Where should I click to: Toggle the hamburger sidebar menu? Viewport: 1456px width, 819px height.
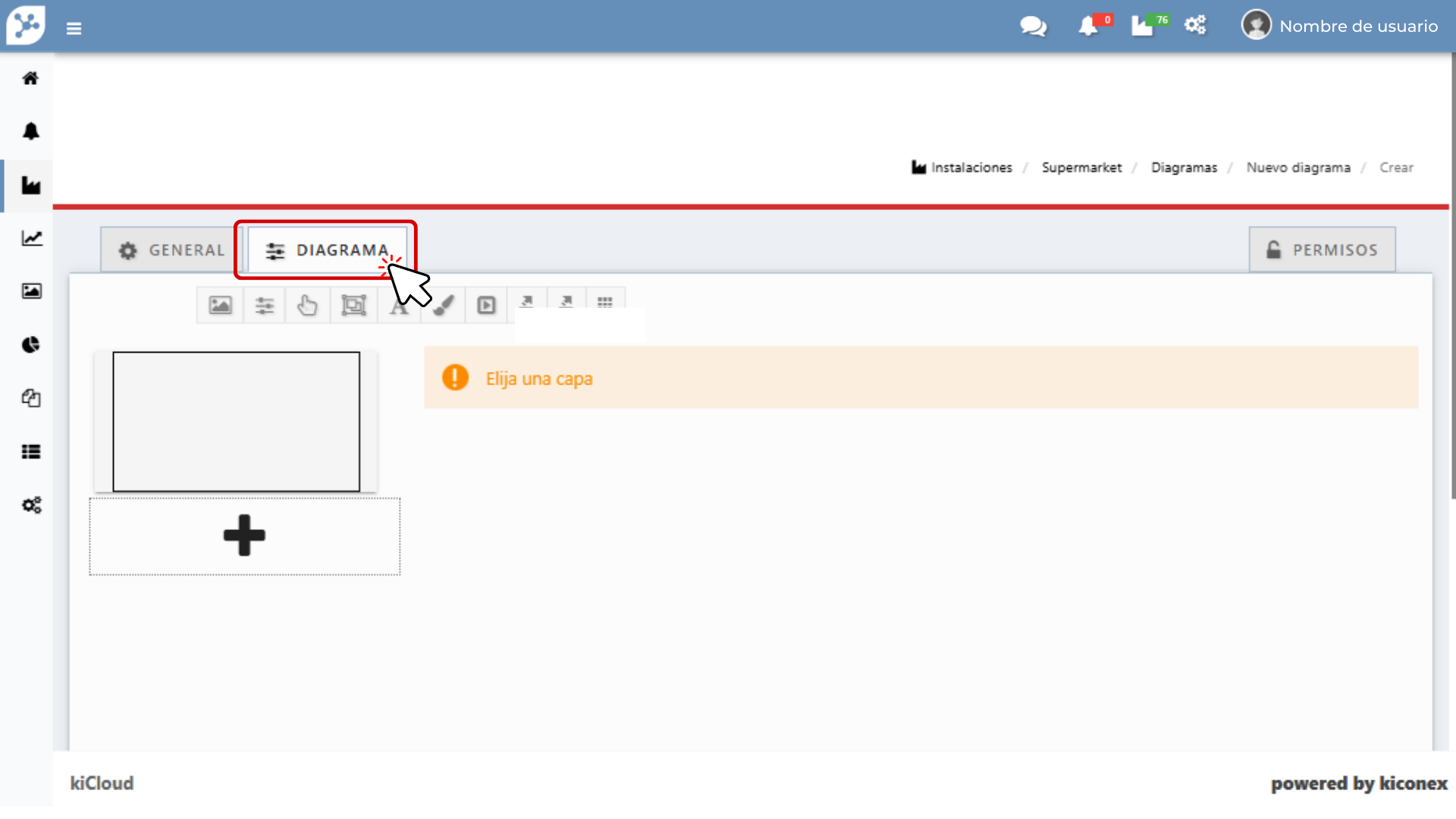click(74, 28)
